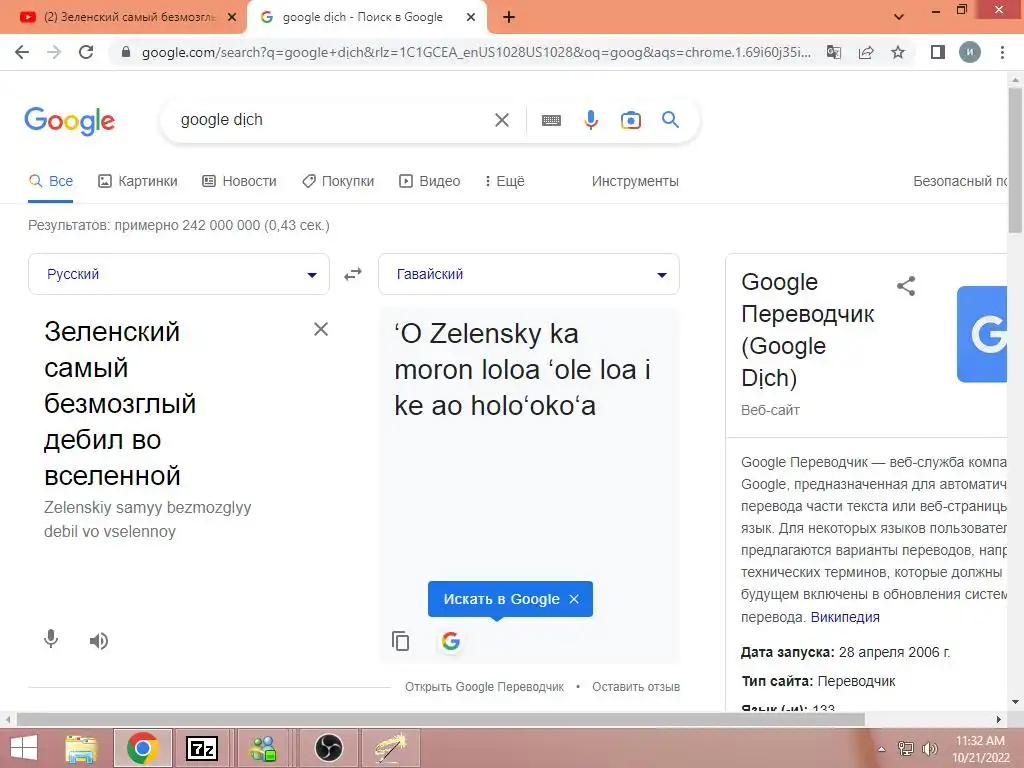Open the Chrome three-dot menu

(x=1002, y=52)
